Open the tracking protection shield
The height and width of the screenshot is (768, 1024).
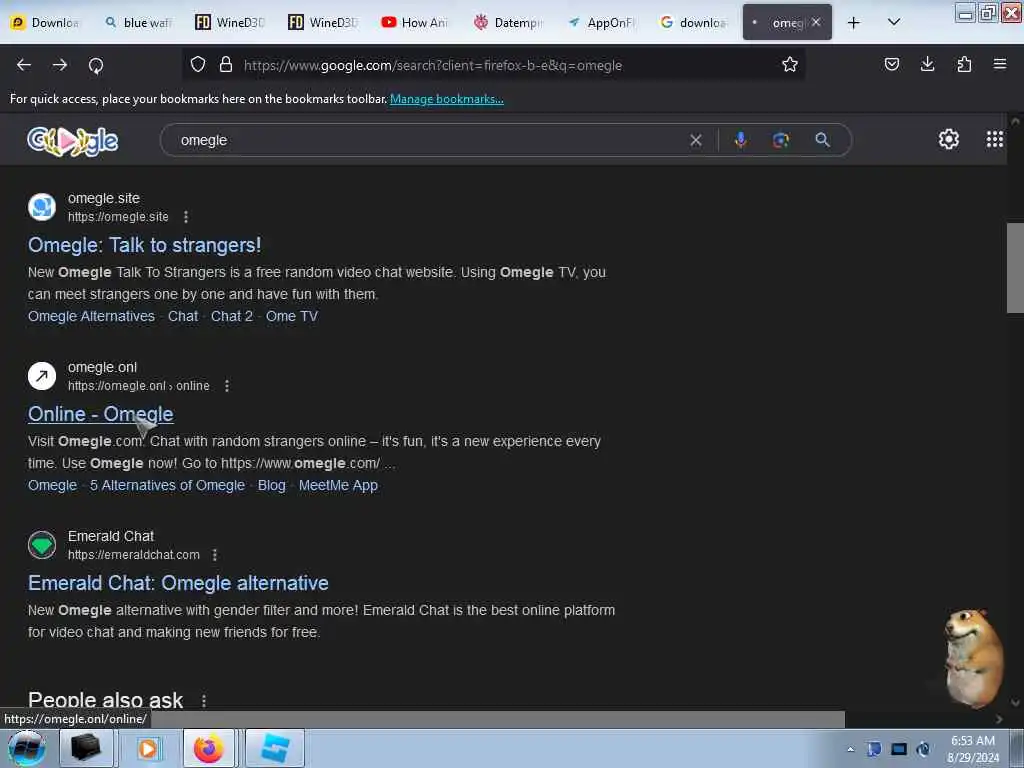click(198, 64)
